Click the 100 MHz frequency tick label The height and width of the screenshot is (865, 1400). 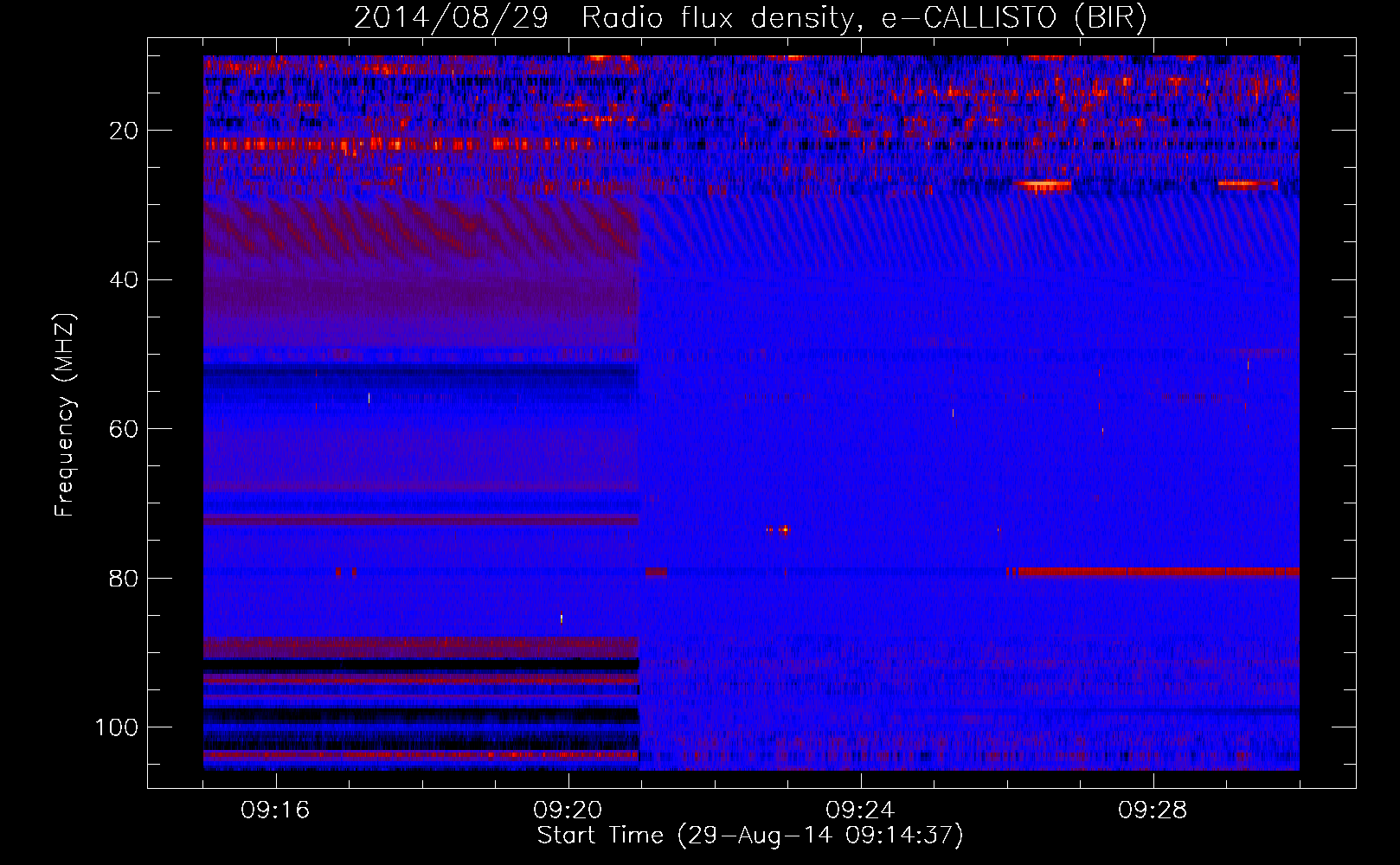coord(117,727)
